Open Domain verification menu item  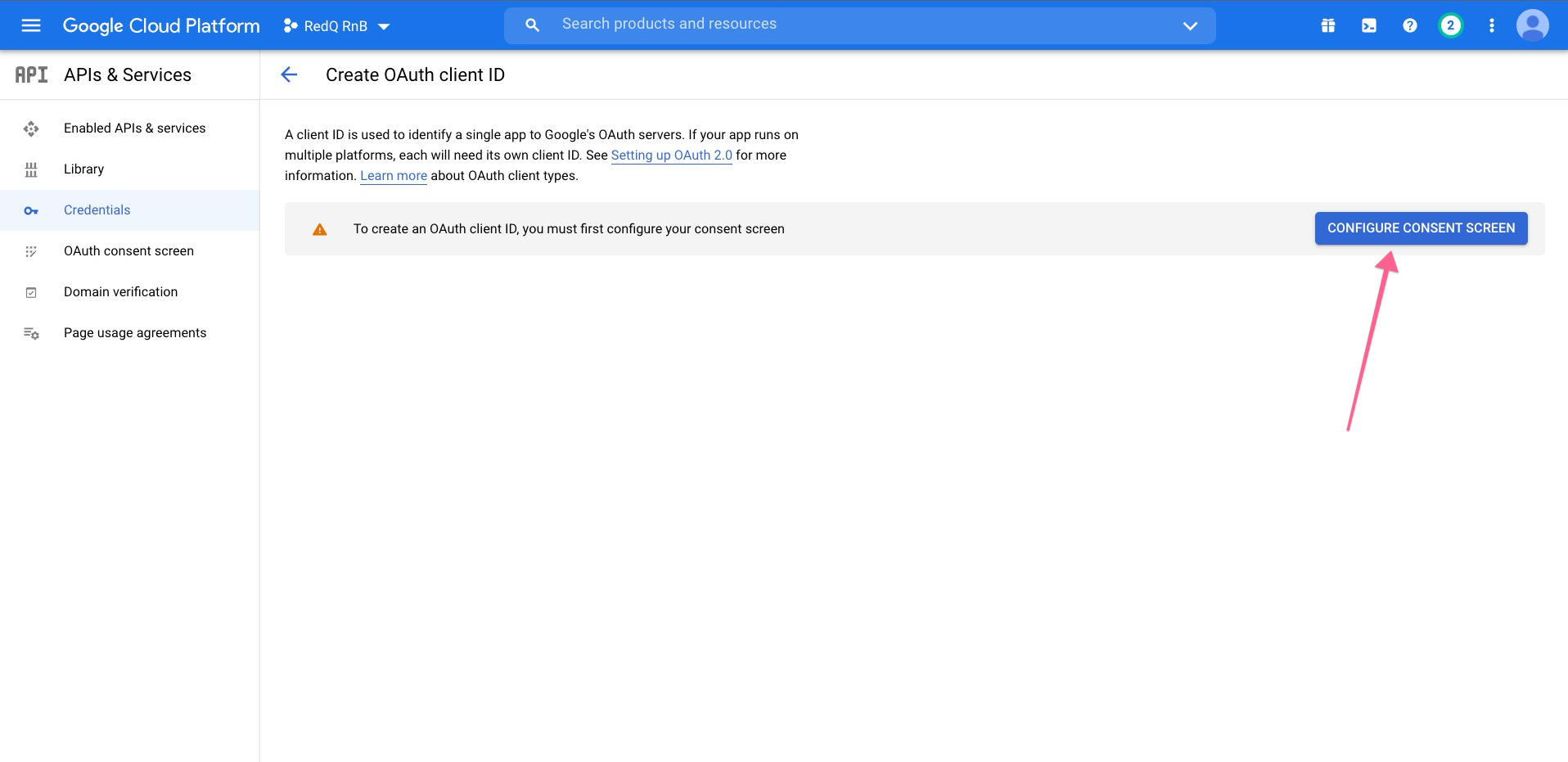click(x=130, y=292)
